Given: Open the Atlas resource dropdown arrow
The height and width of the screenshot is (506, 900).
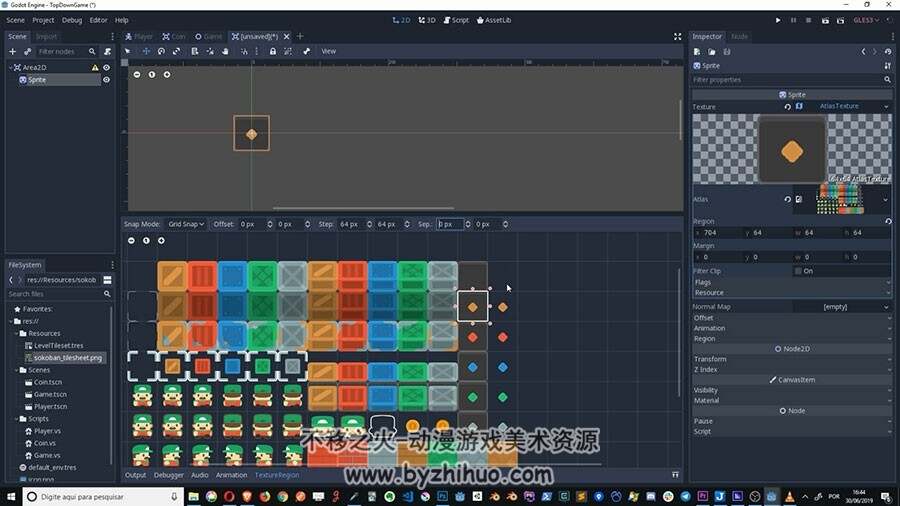Looking at the screenshot, I should tap(885, 200).
